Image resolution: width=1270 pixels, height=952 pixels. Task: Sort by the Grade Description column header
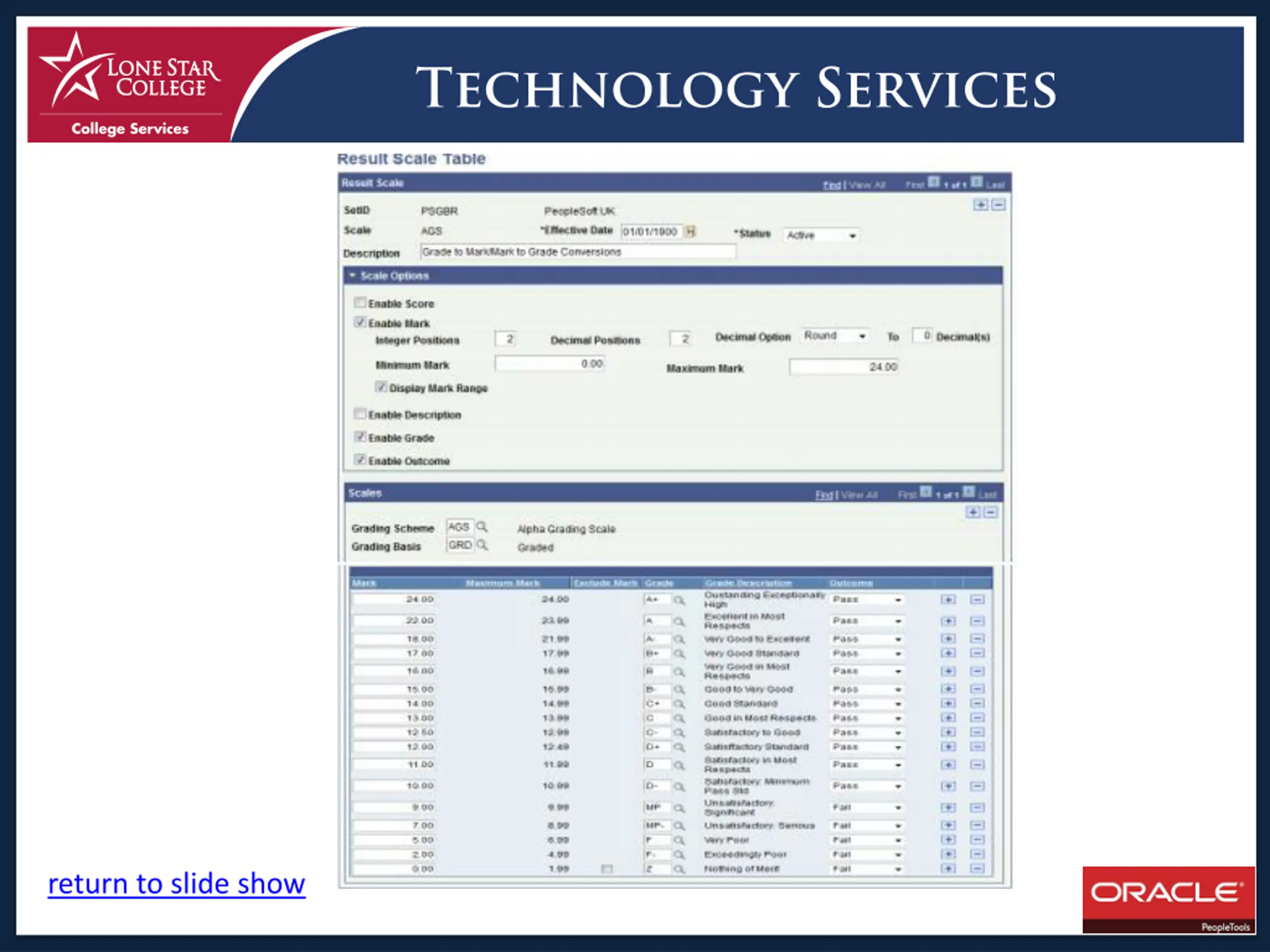[748, 583]
